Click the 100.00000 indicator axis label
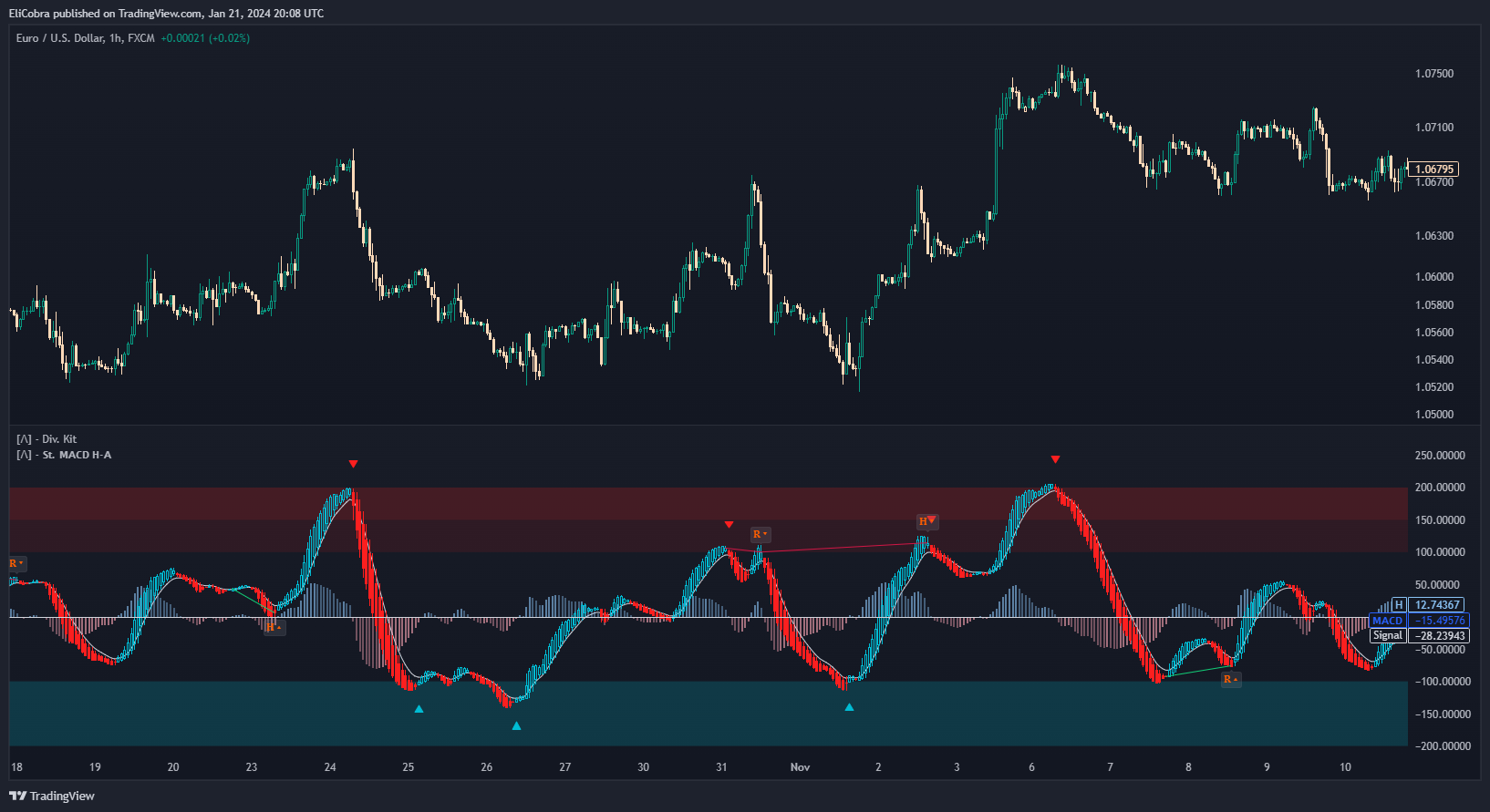The image size is (1490, 812). pos(1440,552)
